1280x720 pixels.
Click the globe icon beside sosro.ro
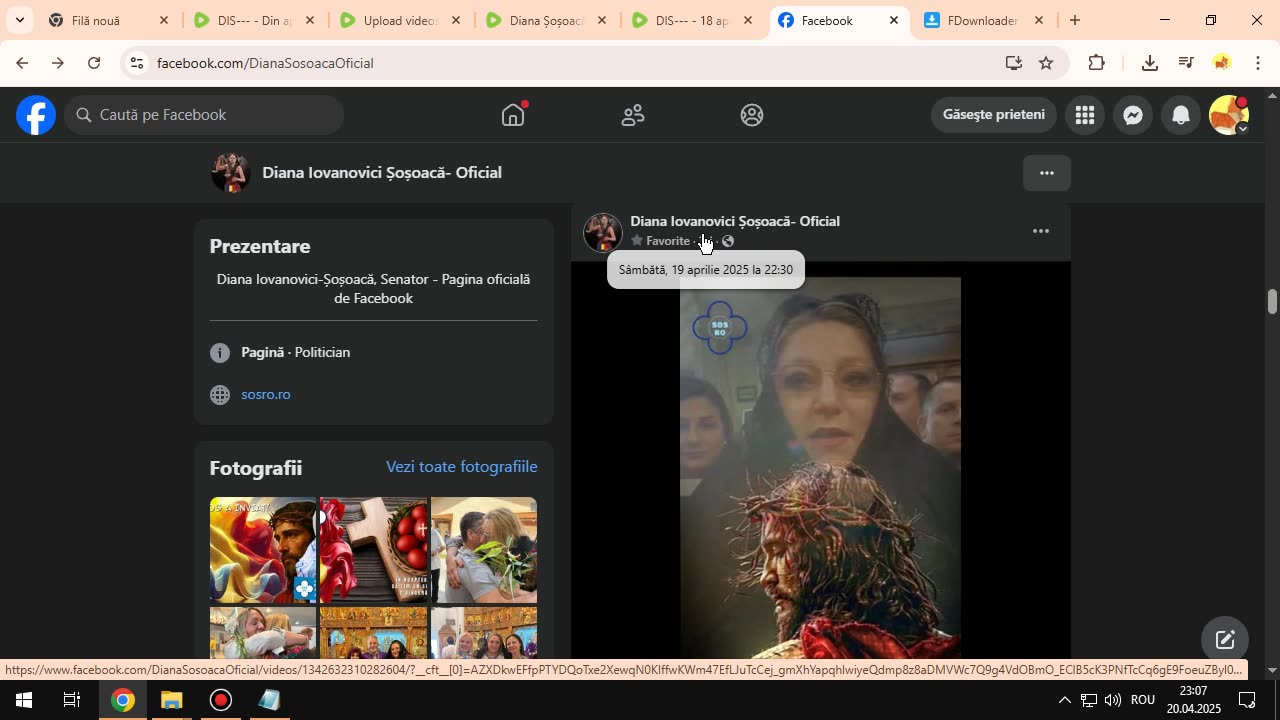coord(220,395)
